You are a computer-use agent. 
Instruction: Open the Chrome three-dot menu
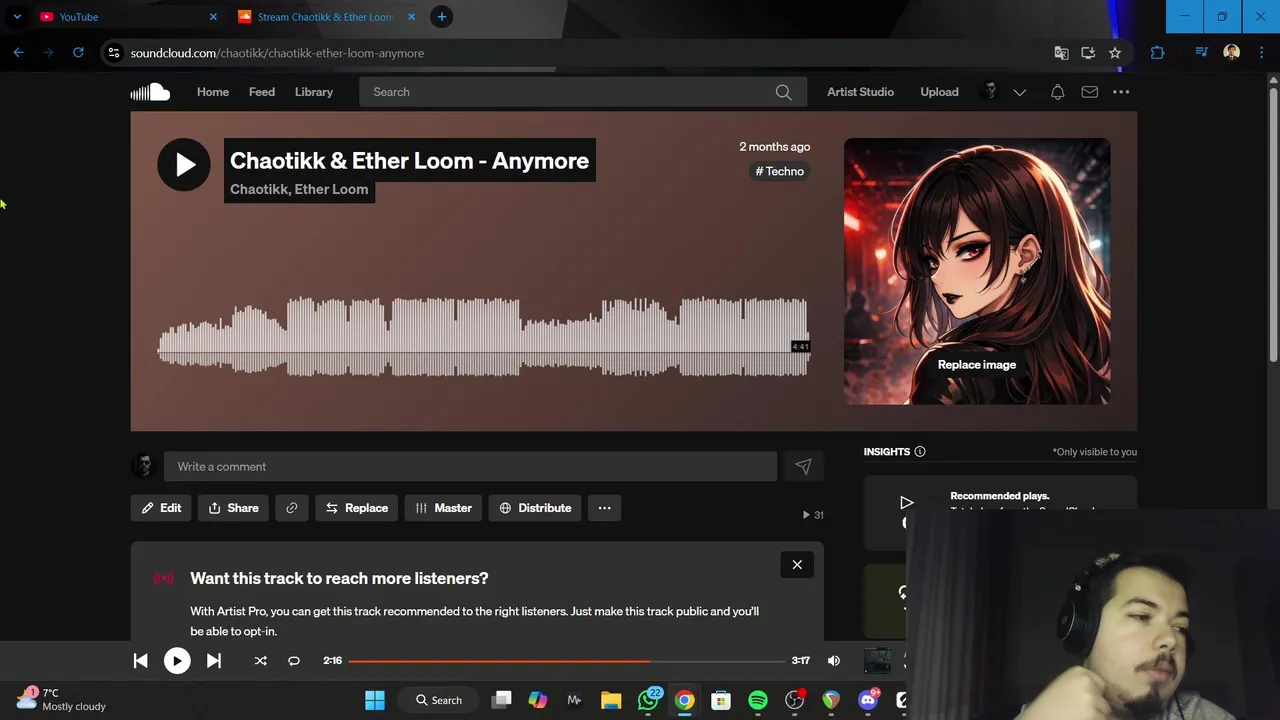[x=1262, y=53]
